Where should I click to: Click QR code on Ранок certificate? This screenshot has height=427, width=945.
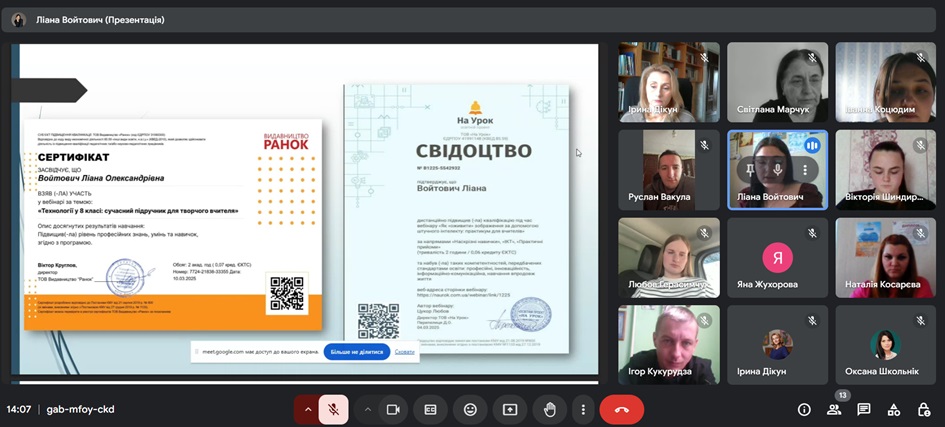click(287, 293)
